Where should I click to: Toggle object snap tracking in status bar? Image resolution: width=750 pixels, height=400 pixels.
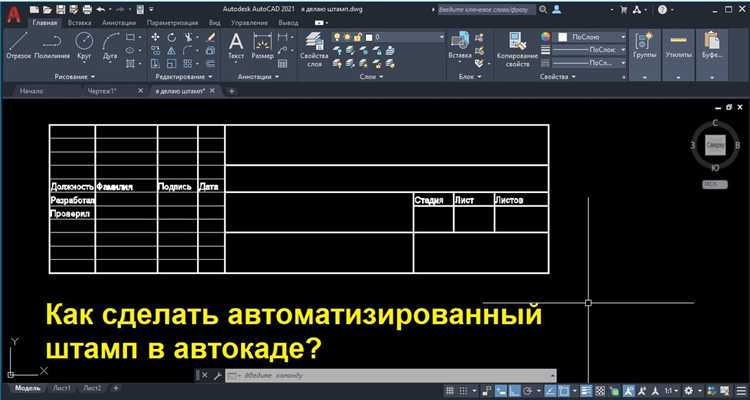[551, 390]
